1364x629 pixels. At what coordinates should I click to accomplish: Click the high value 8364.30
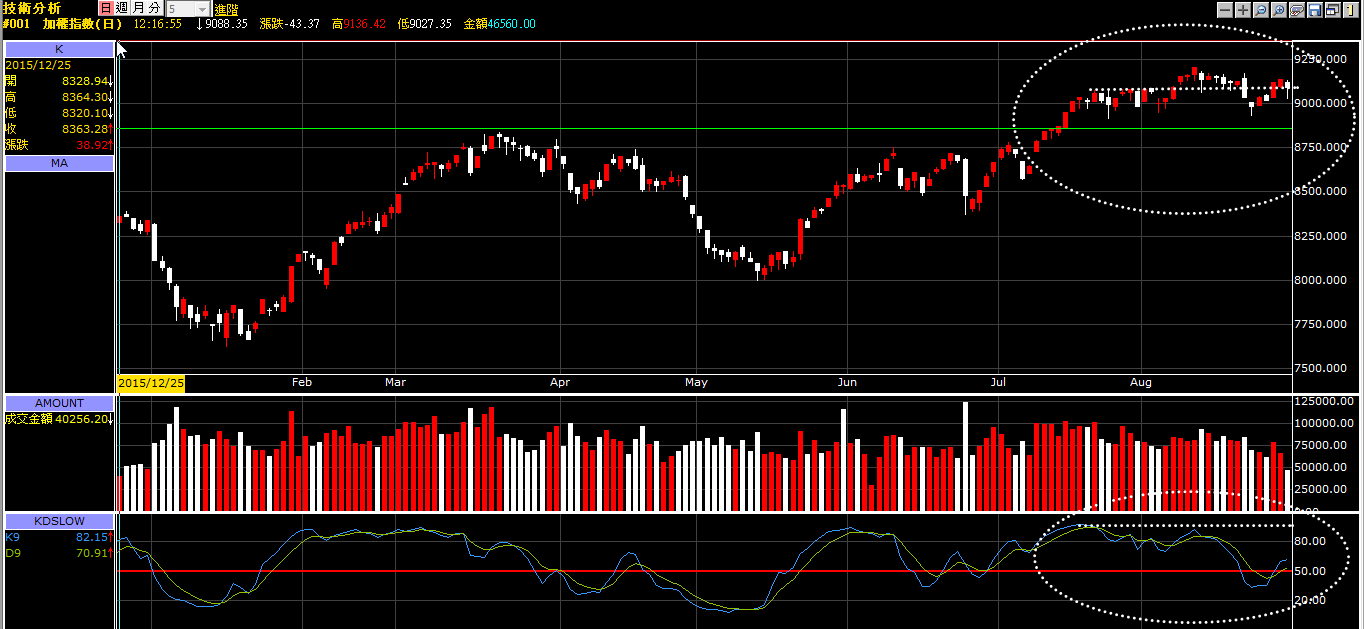[x=85, y=97]
